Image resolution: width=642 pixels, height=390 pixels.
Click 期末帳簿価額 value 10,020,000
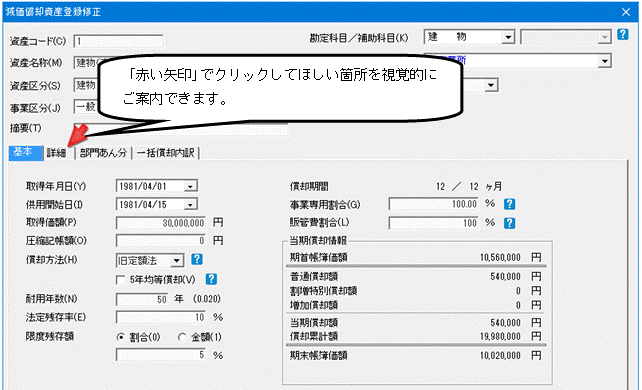click(500, 356)
